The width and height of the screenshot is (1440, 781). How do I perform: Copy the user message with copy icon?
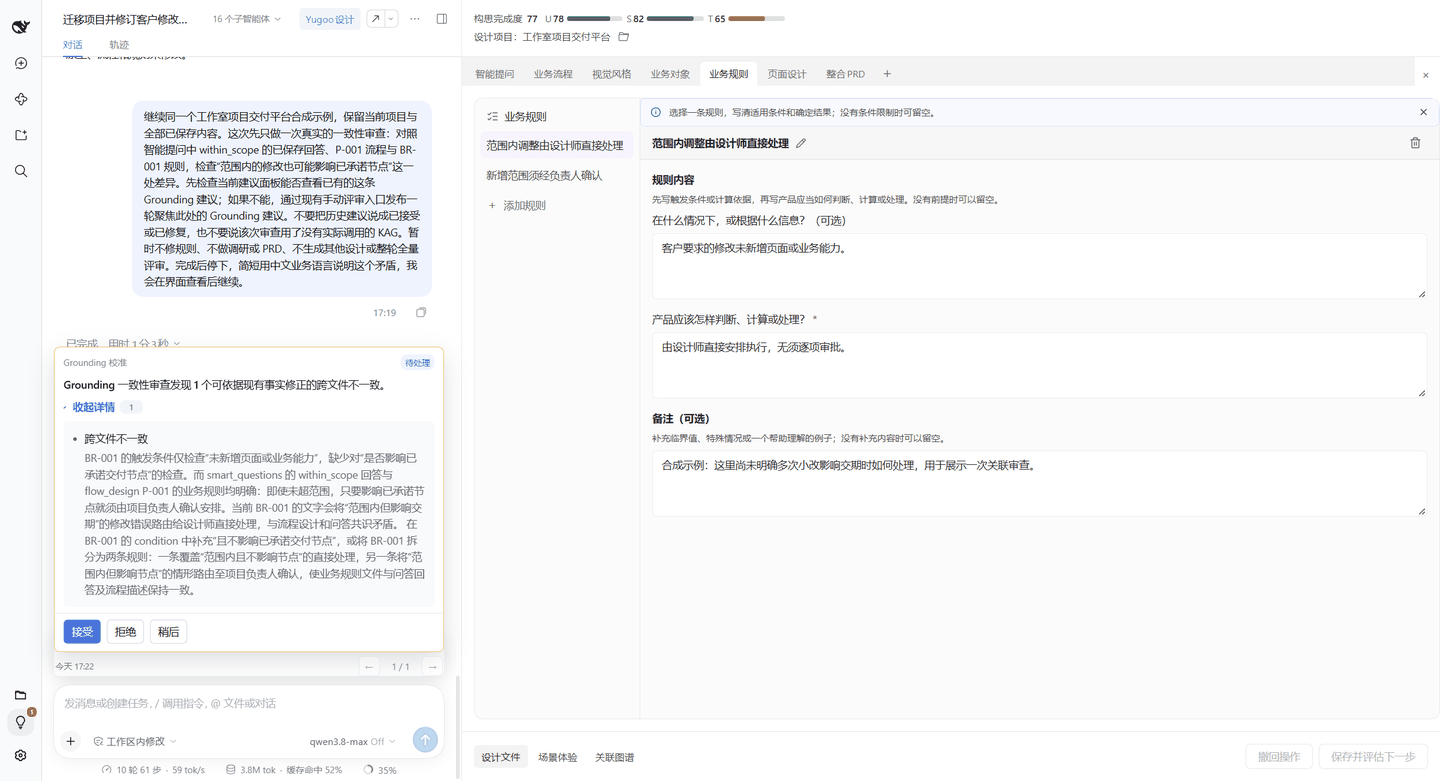421,313
